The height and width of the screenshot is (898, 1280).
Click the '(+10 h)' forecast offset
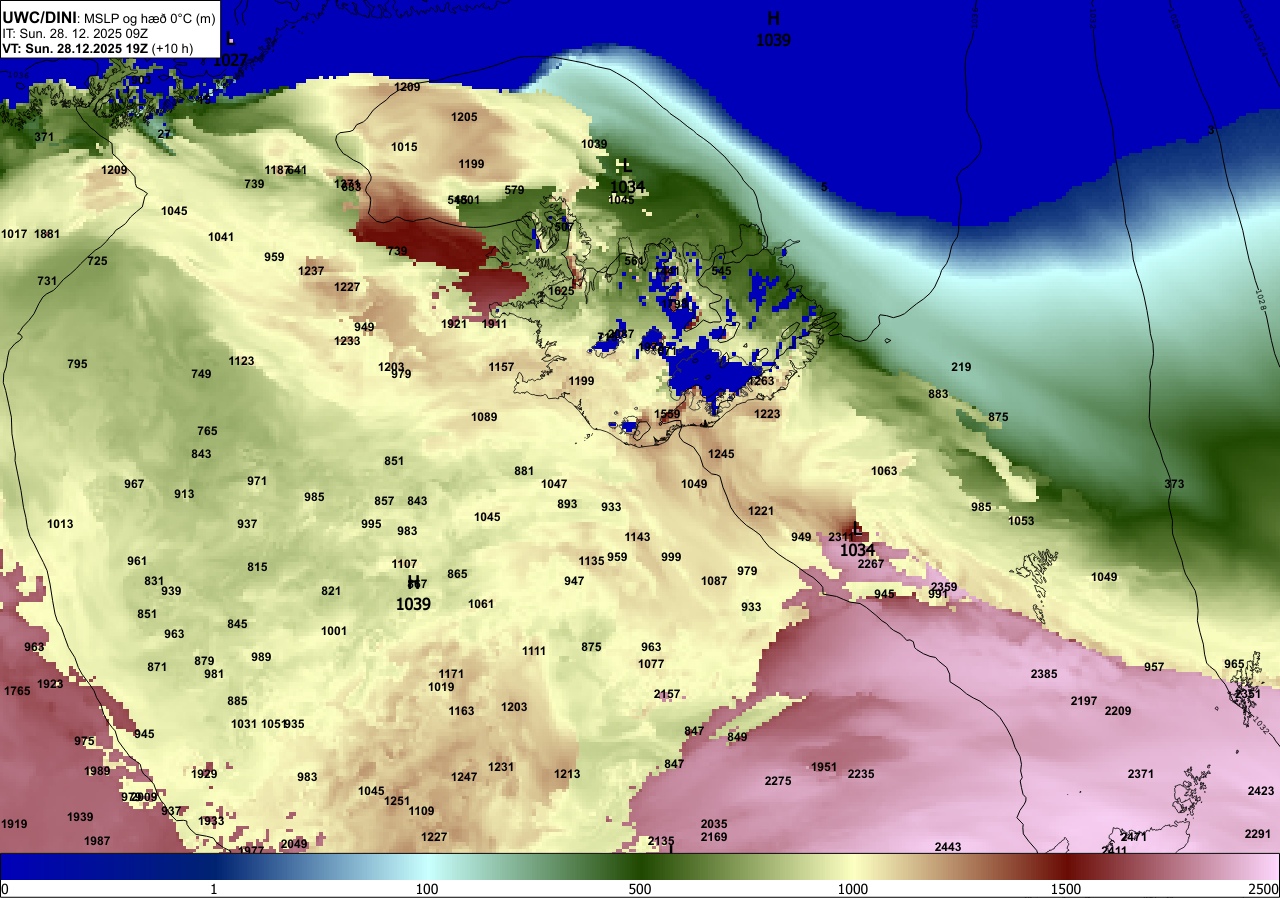(173, 48)
